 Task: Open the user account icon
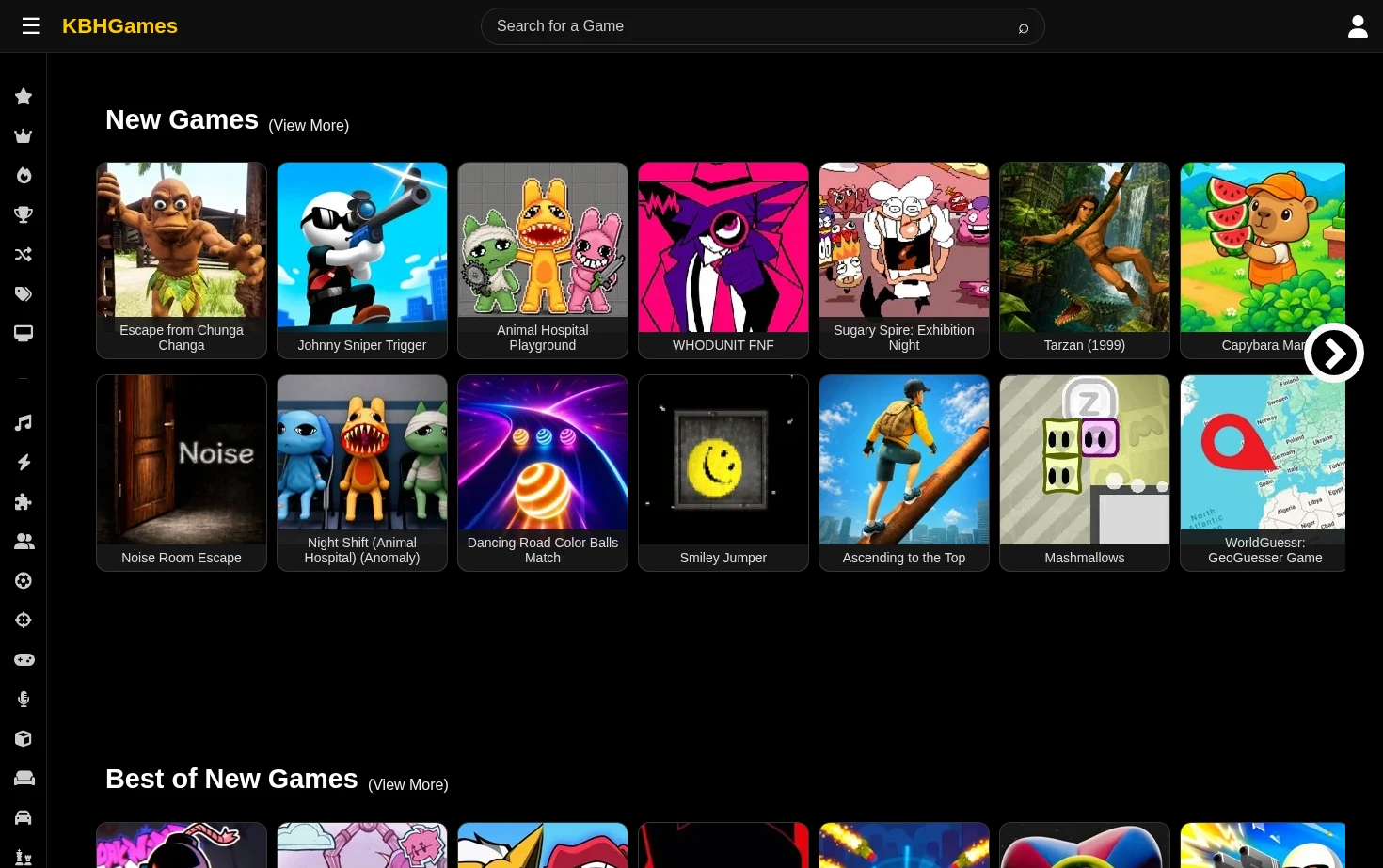click(x=1358, y=26)
